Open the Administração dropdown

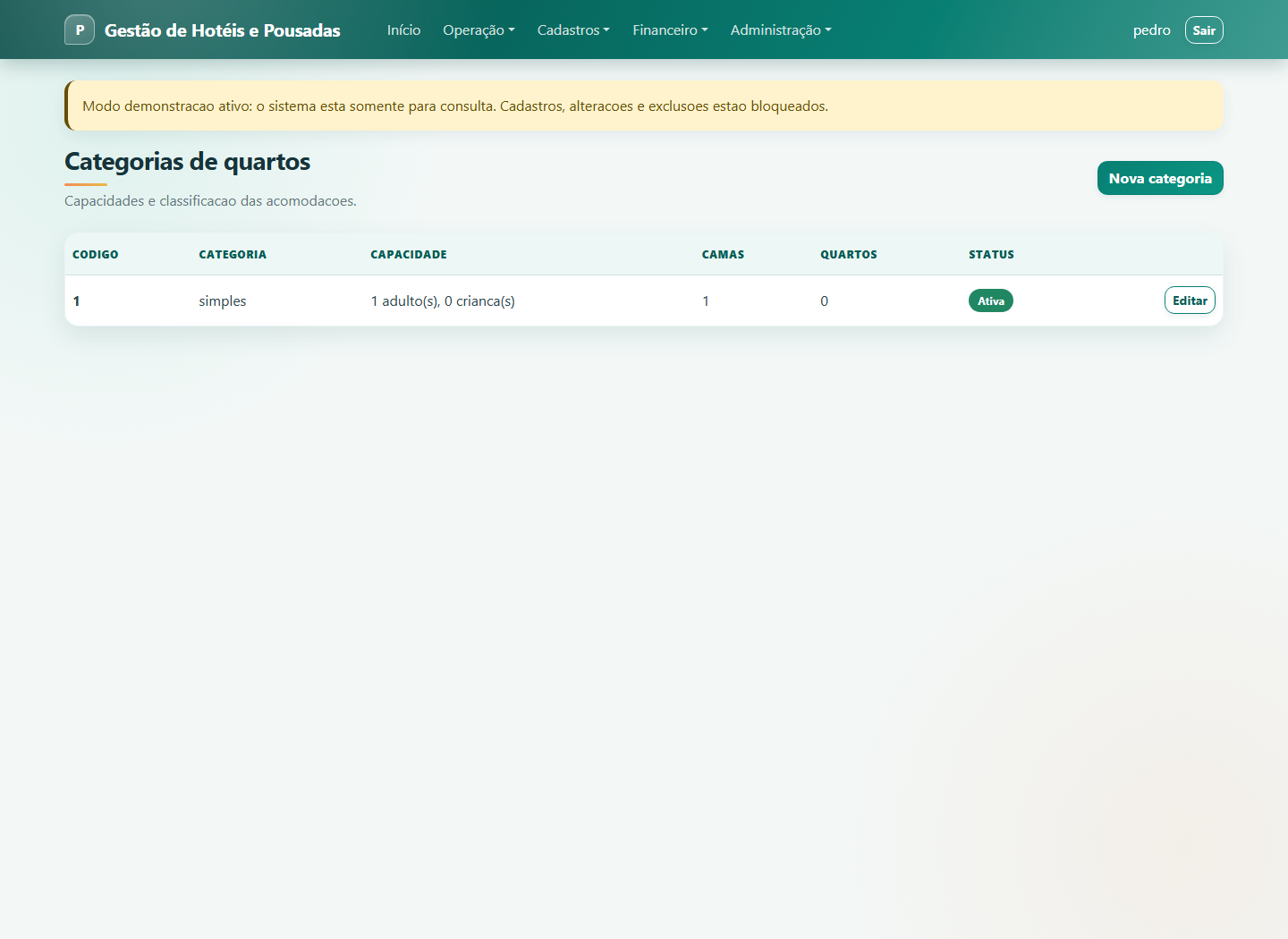781,30
